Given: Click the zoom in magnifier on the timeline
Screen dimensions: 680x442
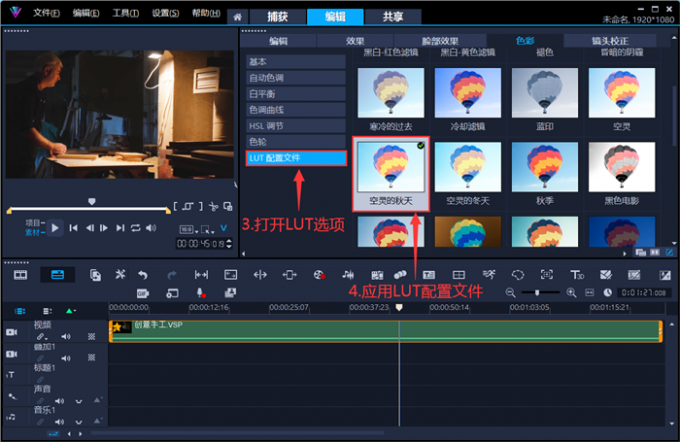Looking at the screenshot, I should point(570,292).
